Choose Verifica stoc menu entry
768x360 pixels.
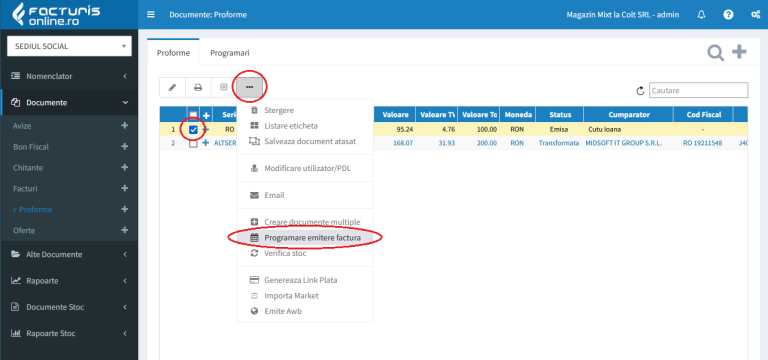click(305, 253)
